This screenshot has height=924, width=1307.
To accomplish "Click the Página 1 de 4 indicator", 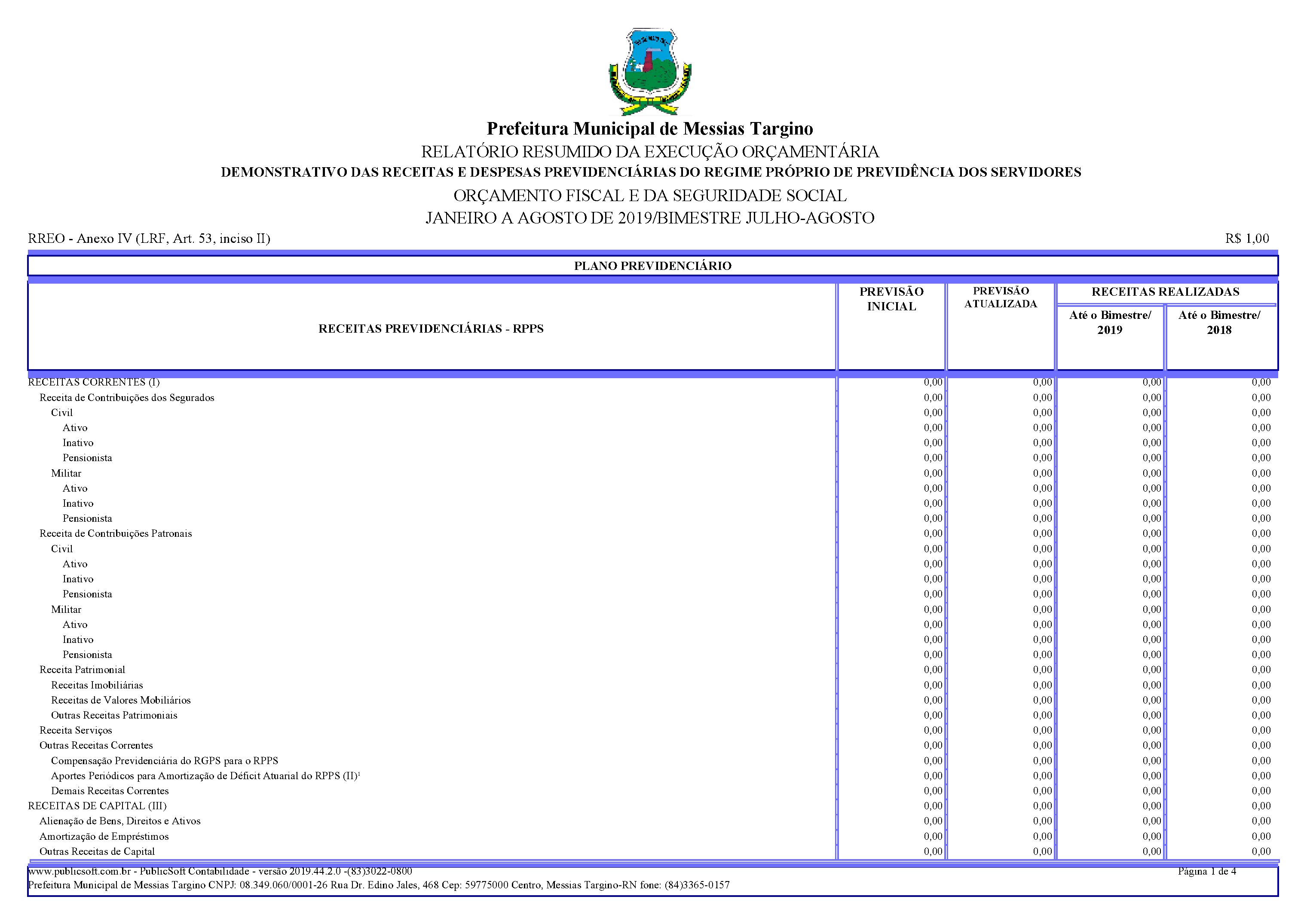I will 1207,871.
